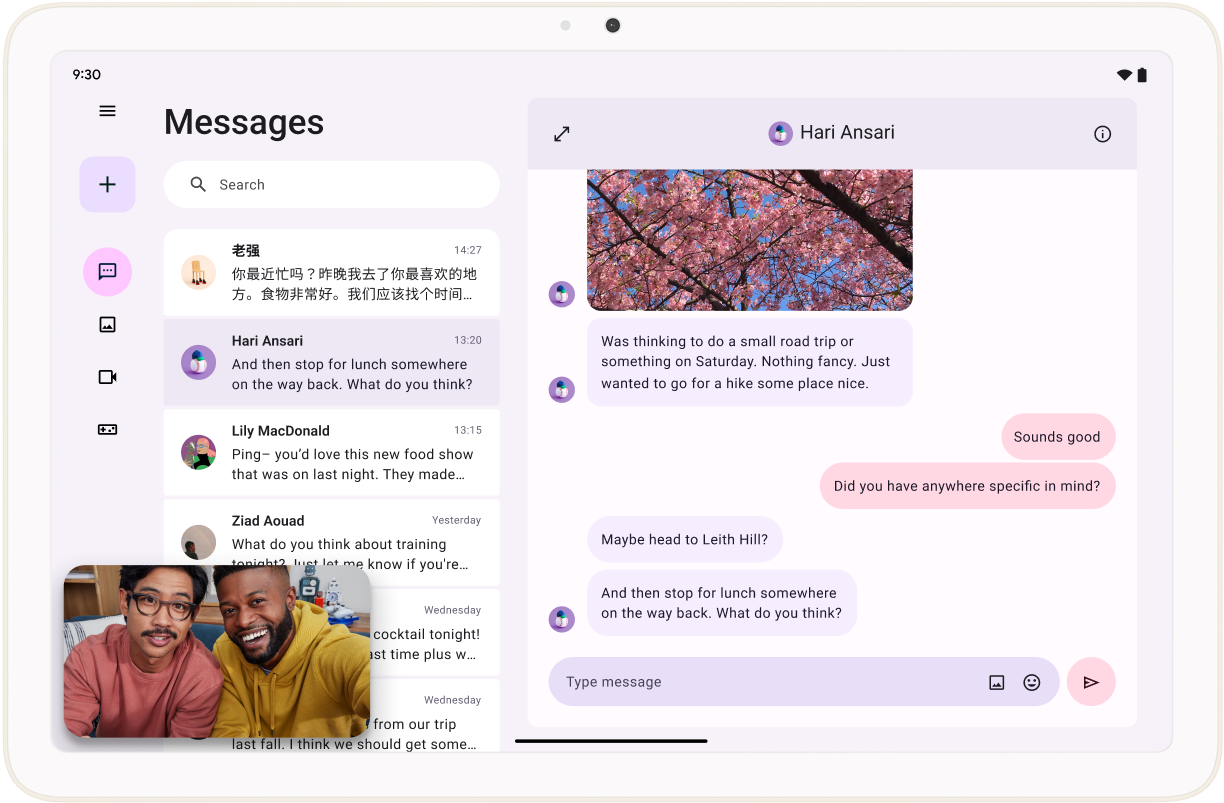Open the conversation with 老强
This screenshot has height=803, width=1224.
[331, 272]
